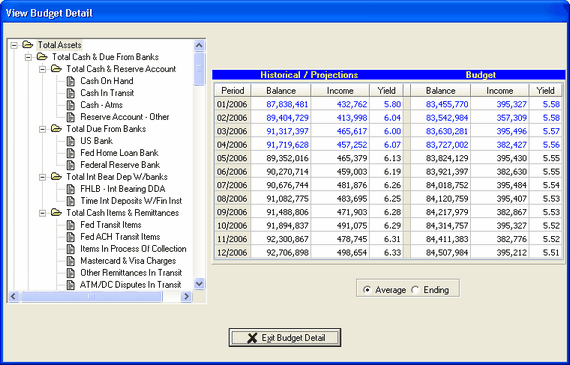The height and width of the screenshot is (365, 570).
Task: Collapse the Total Due From Banks node
Action: [x=43, y=129]
